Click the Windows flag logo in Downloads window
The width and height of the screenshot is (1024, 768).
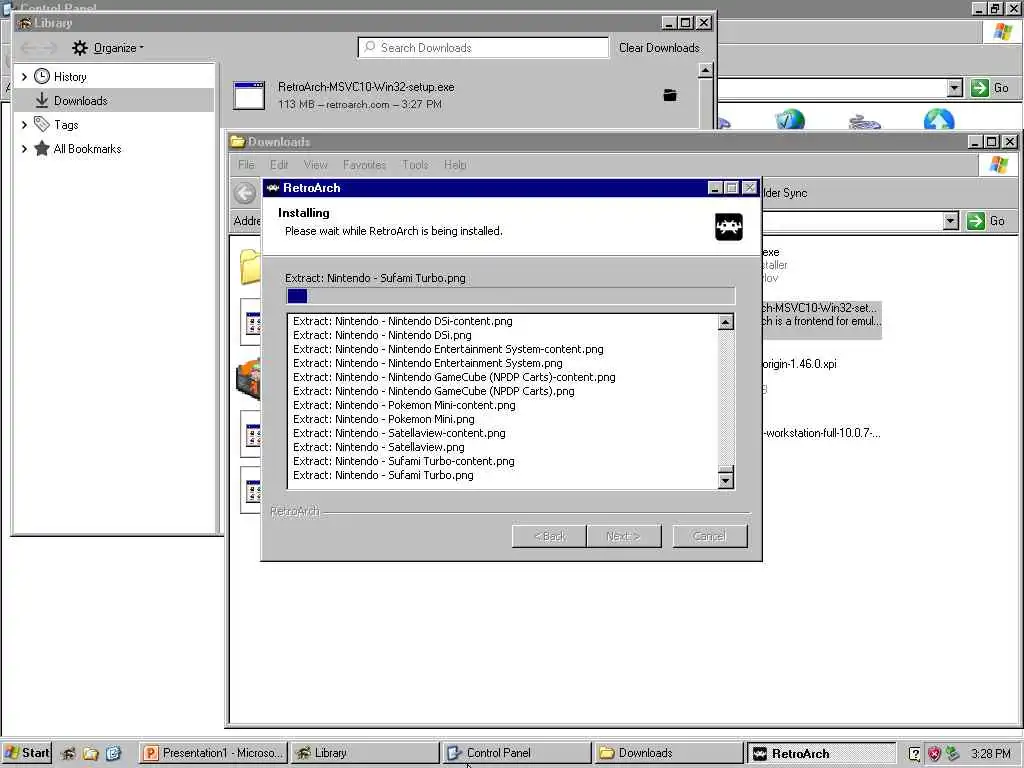[x=999, y=165]
